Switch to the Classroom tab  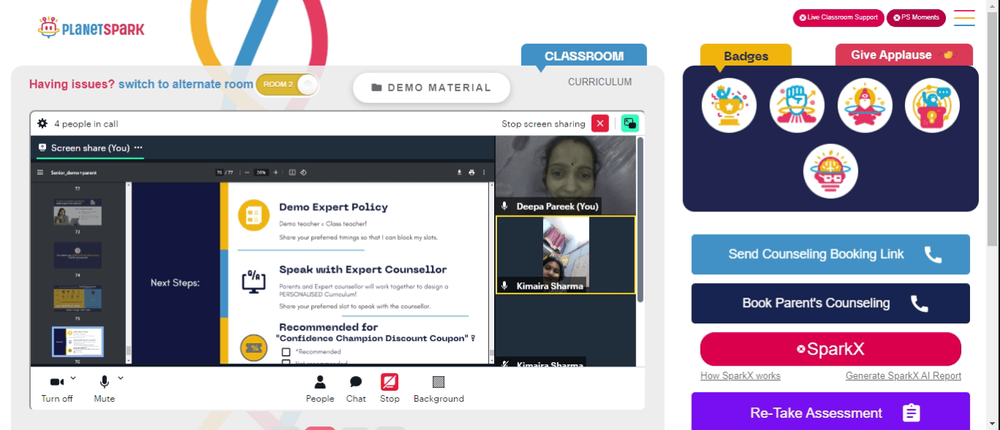pos(584,56)
